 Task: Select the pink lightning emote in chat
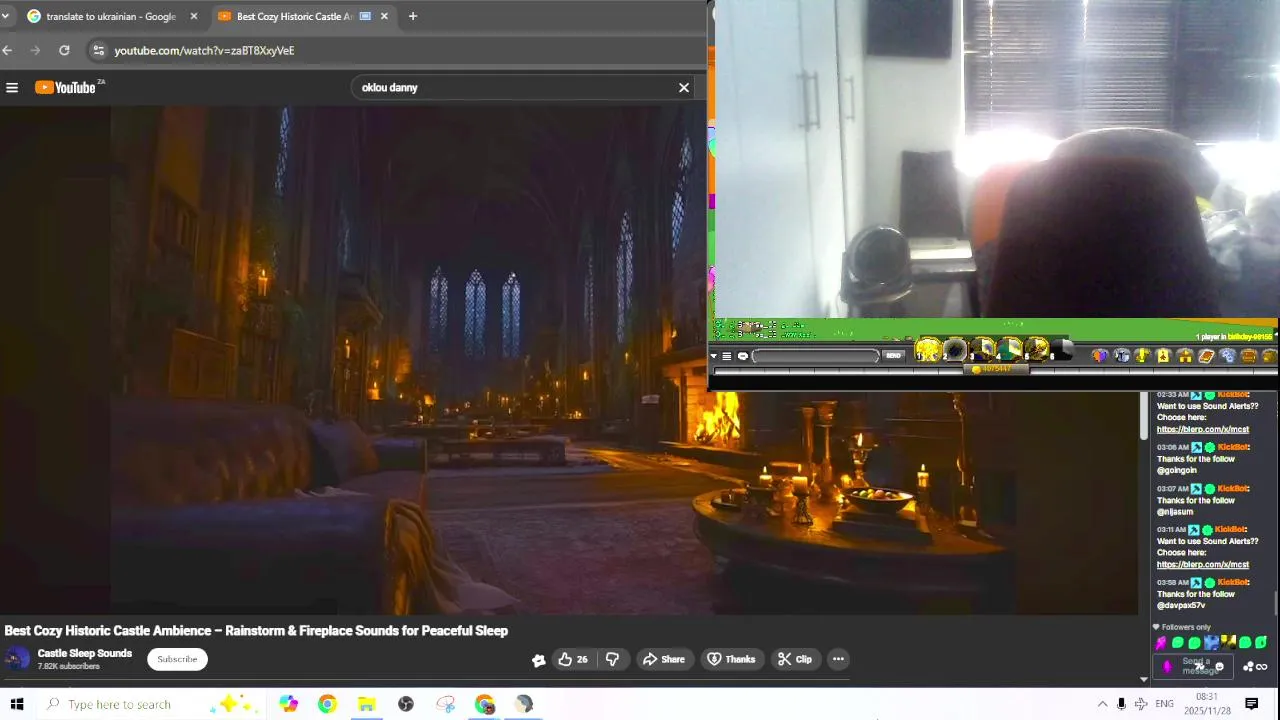click(1161, 643)
